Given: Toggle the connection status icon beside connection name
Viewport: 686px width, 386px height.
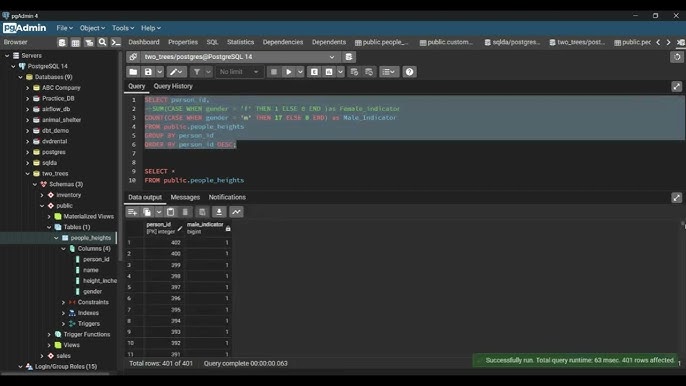Looking at the screenshot, I should tap(133, 57).
